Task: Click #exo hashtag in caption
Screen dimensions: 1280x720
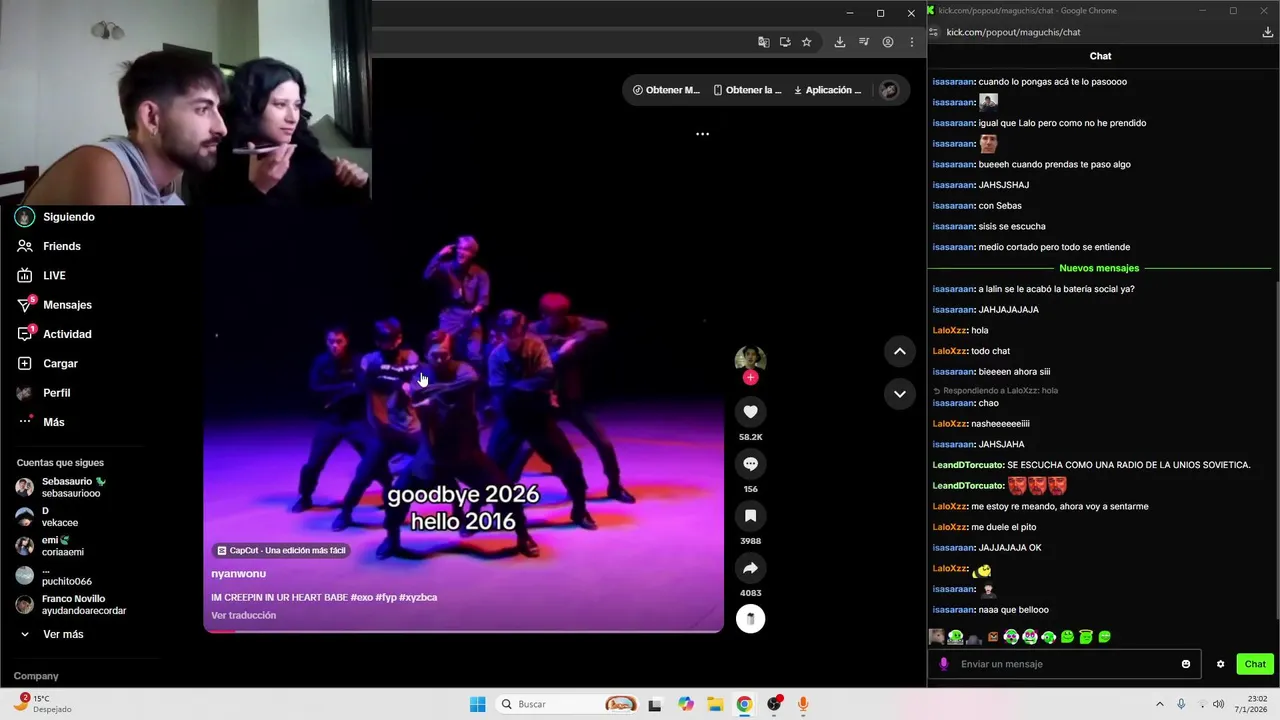Action: tap(361, 597)
